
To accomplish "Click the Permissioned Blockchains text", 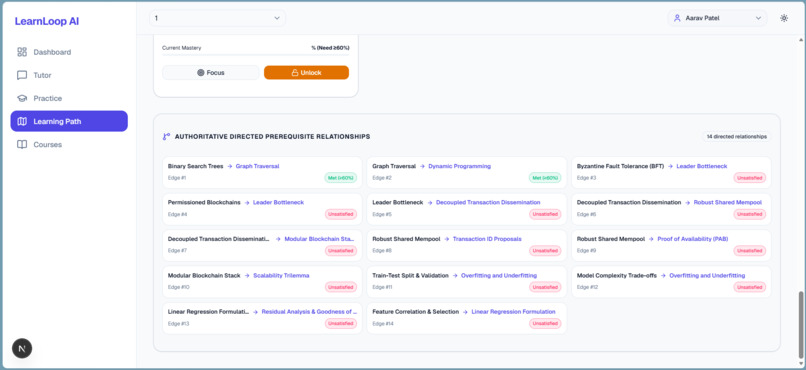I will [204, 202].
